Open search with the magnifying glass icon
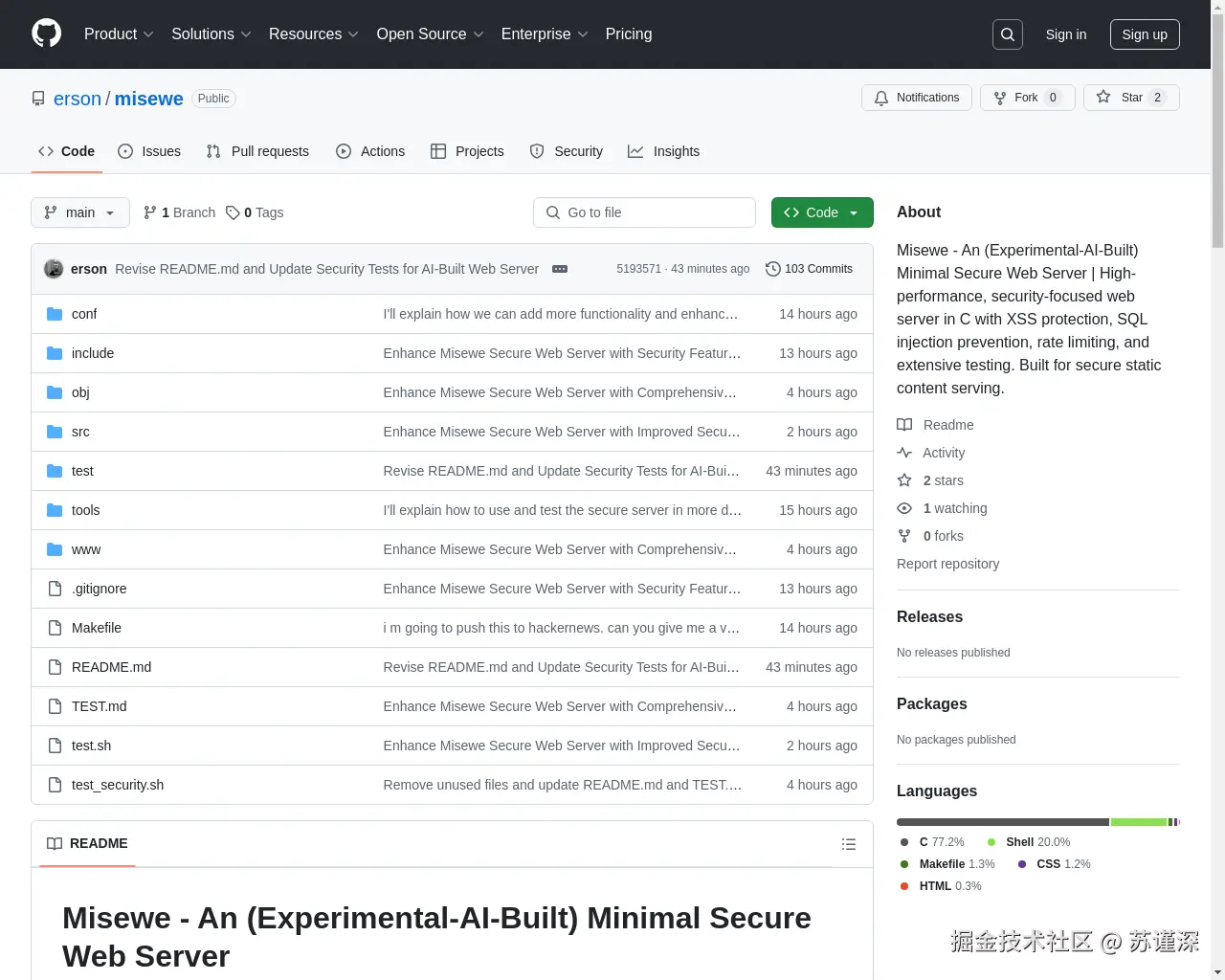Viewport: 1225px width, 980px height. point(1007,34)
